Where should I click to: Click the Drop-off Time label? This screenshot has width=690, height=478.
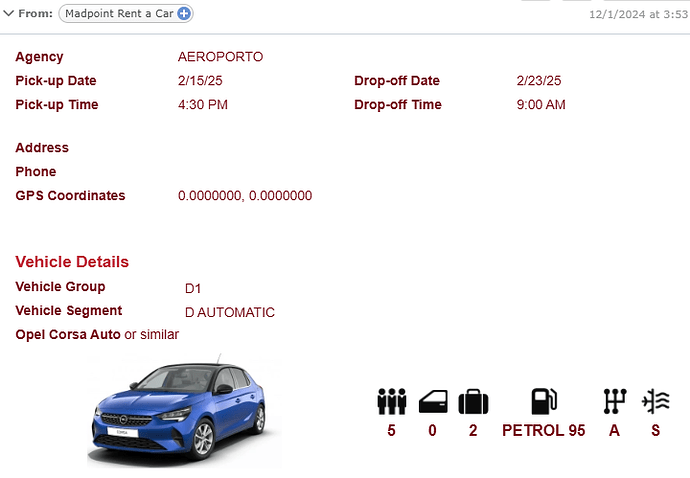pos(398,105)
